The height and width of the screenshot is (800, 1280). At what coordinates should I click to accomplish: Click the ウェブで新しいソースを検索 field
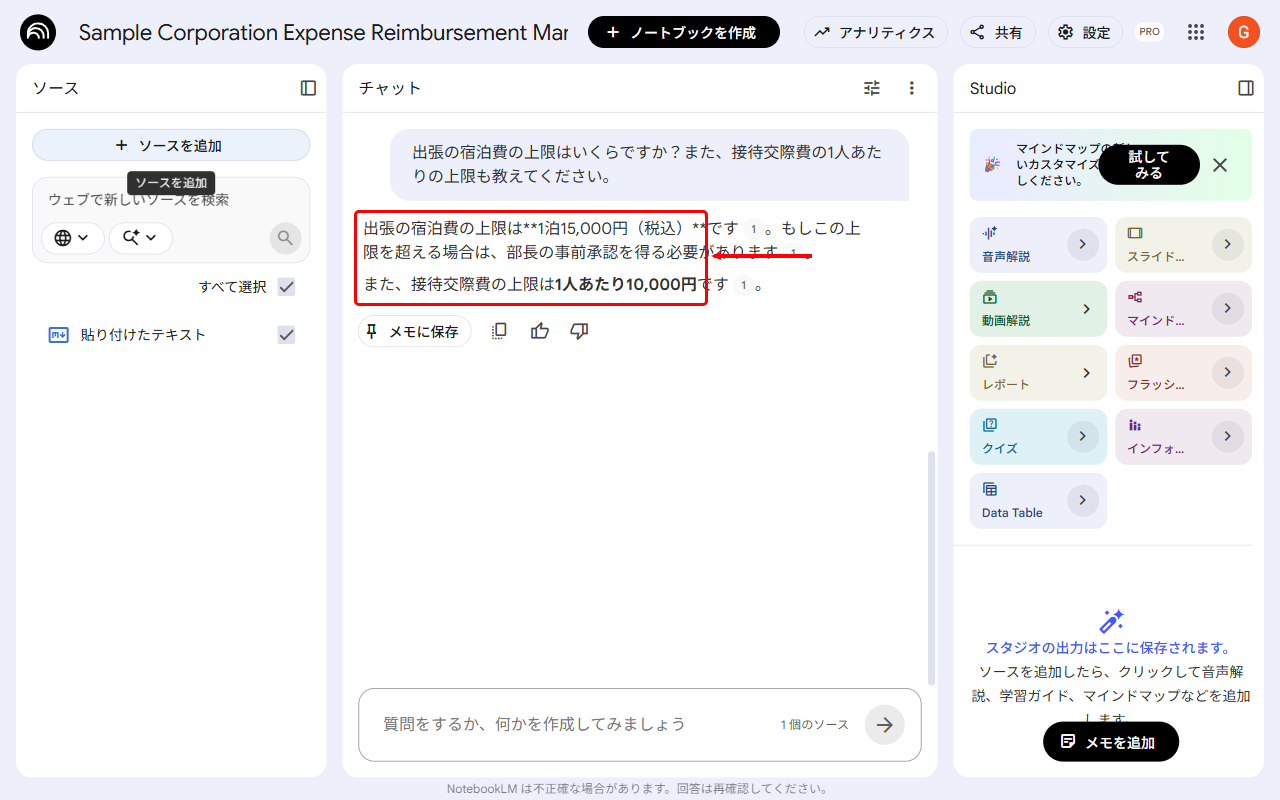click(x=171, y=200)
